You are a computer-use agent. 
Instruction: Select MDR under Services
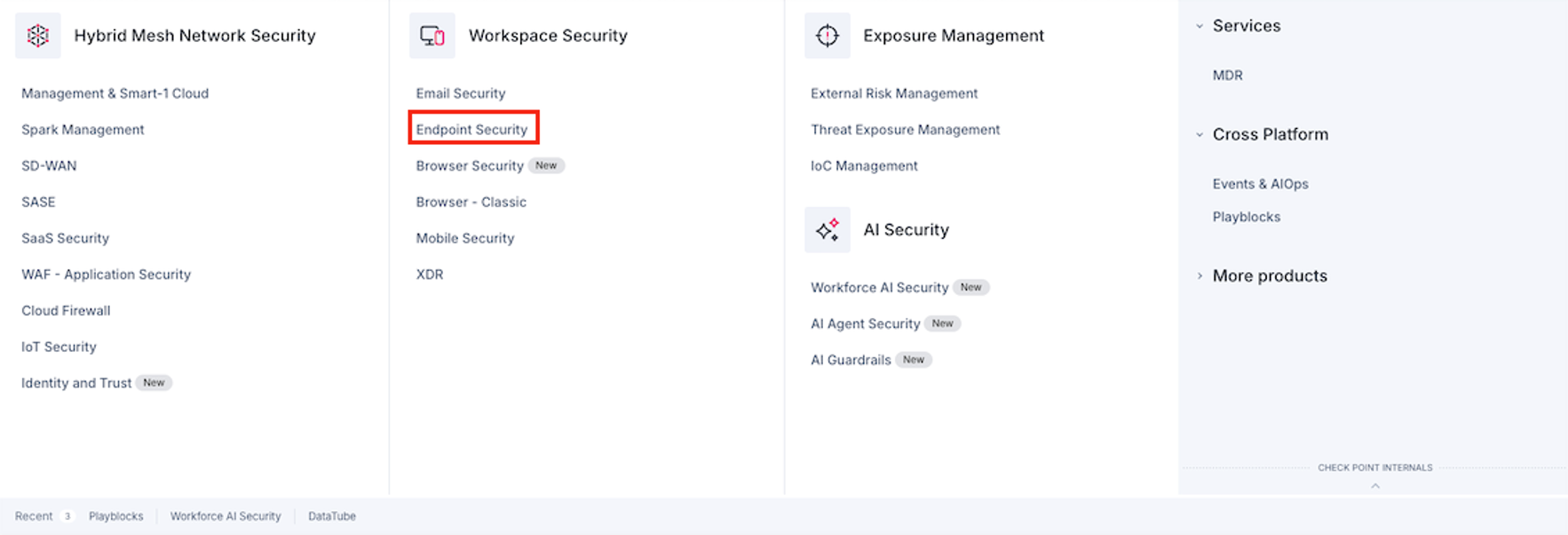click(1228, 76)
